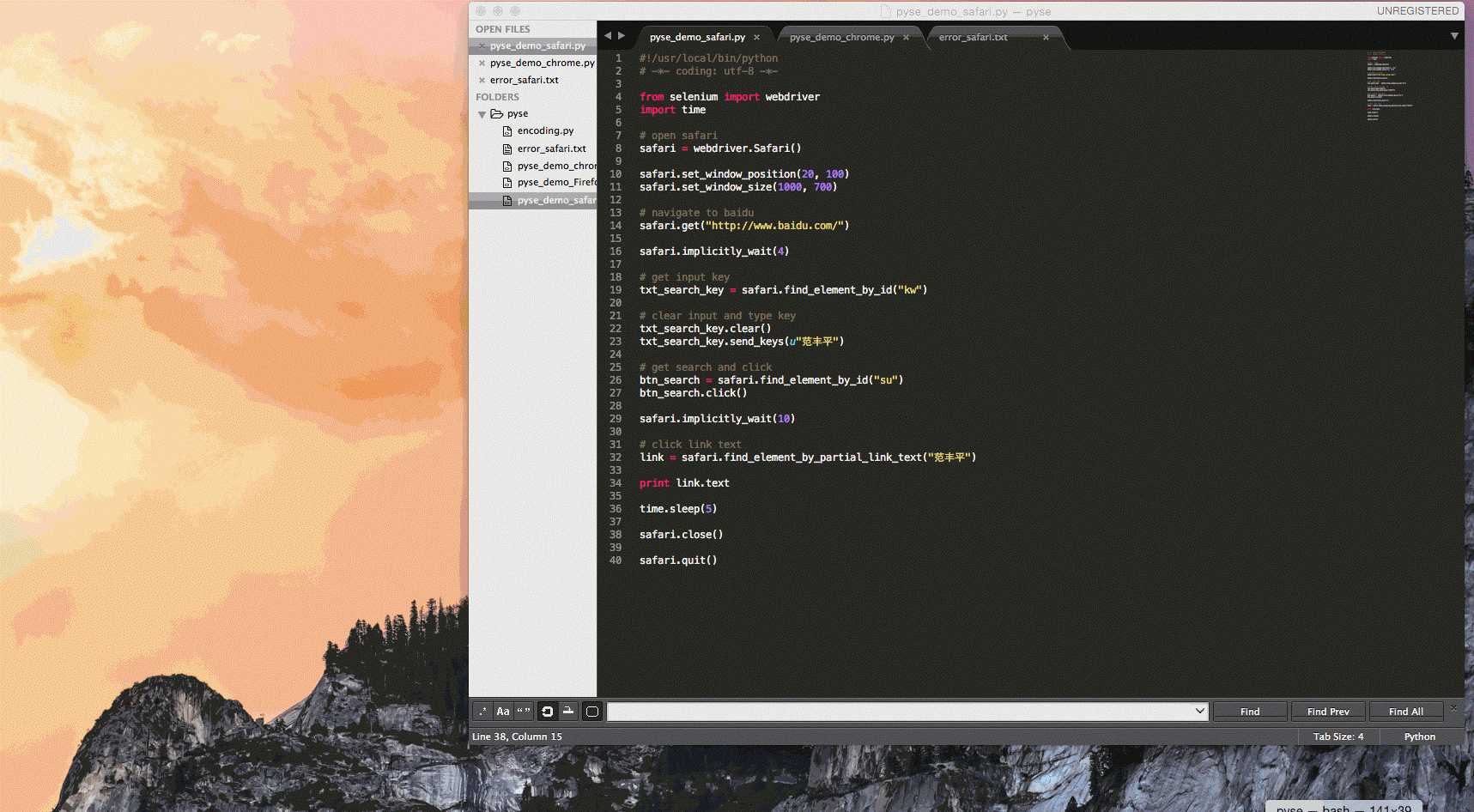Viewport: 1474px width, 812px height.
Task: Click the document icon in the title bar
Action: coord(886,11)
